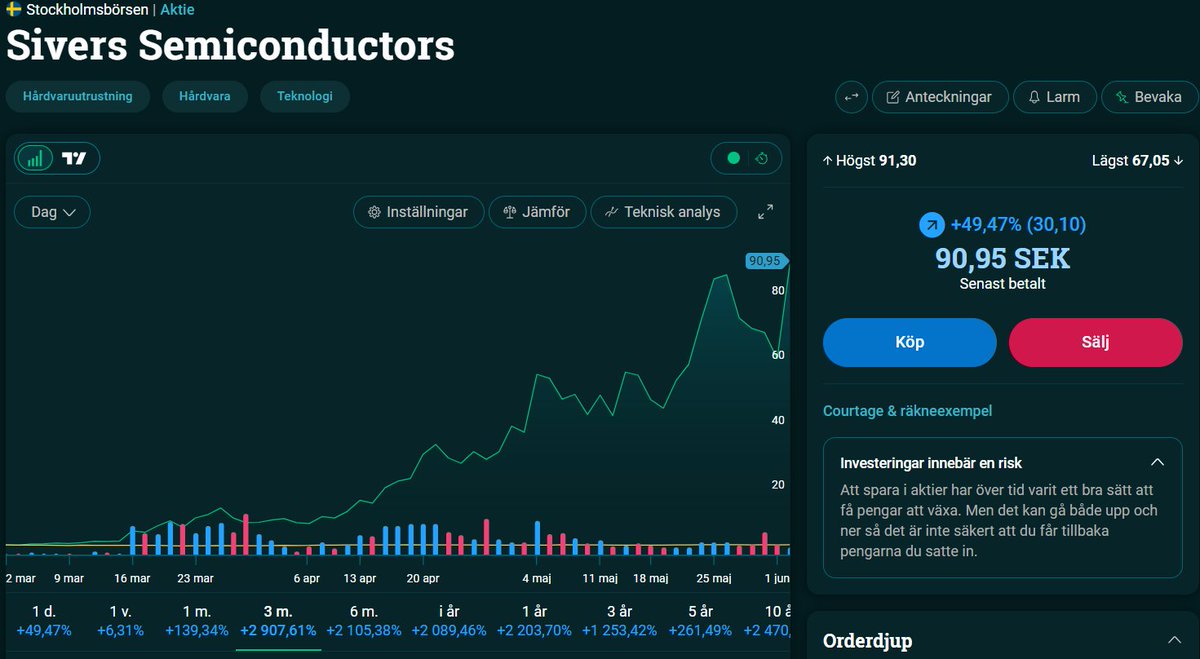Click the 16 mar date on chart axis
Image resolution: width=1200 pixels, height=659 pixels.
click(132, 578)
